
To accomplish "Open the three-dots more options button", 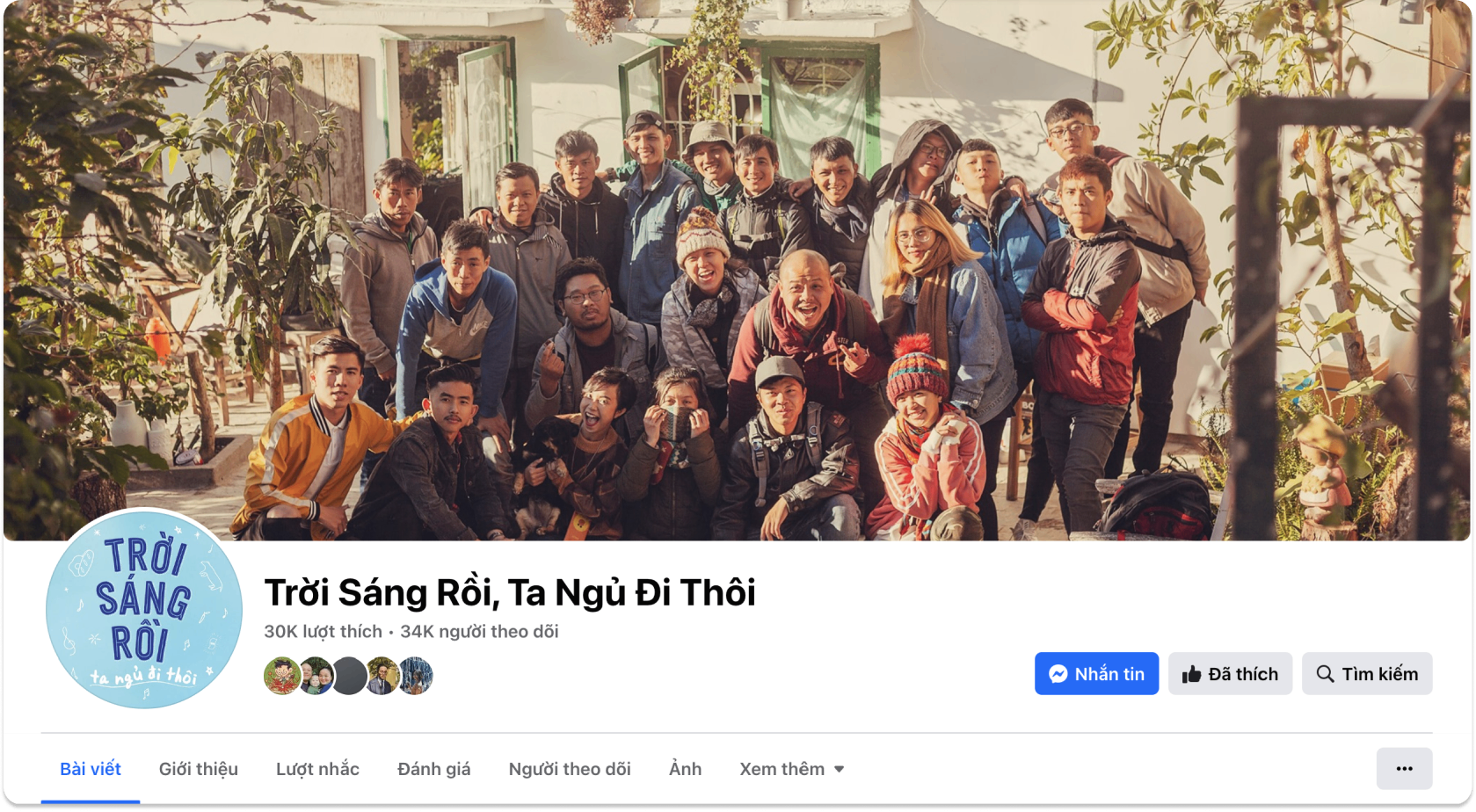I will tap(1404, 769).
